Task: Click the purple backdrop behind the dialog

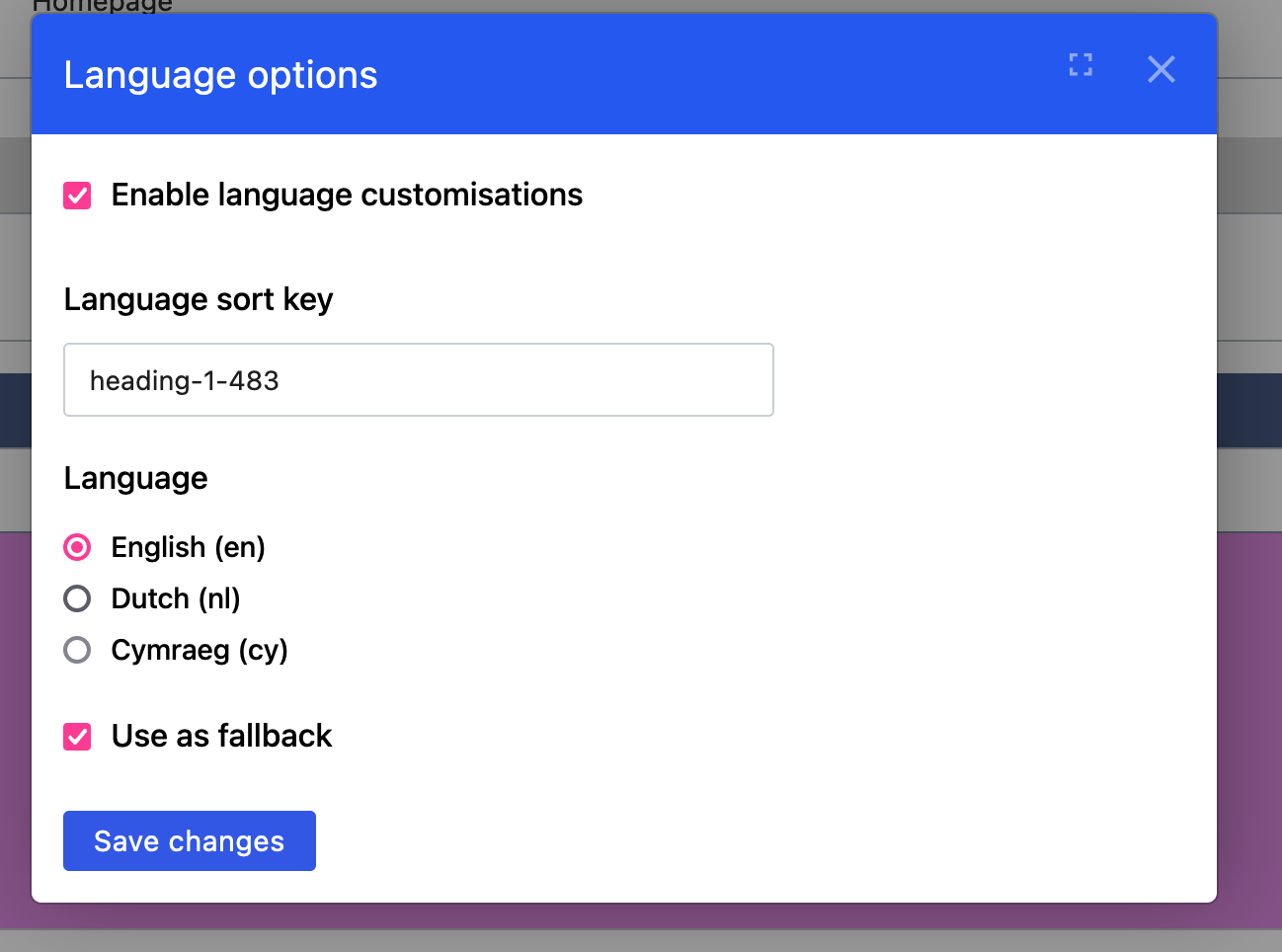Action: click(1249, 731)
